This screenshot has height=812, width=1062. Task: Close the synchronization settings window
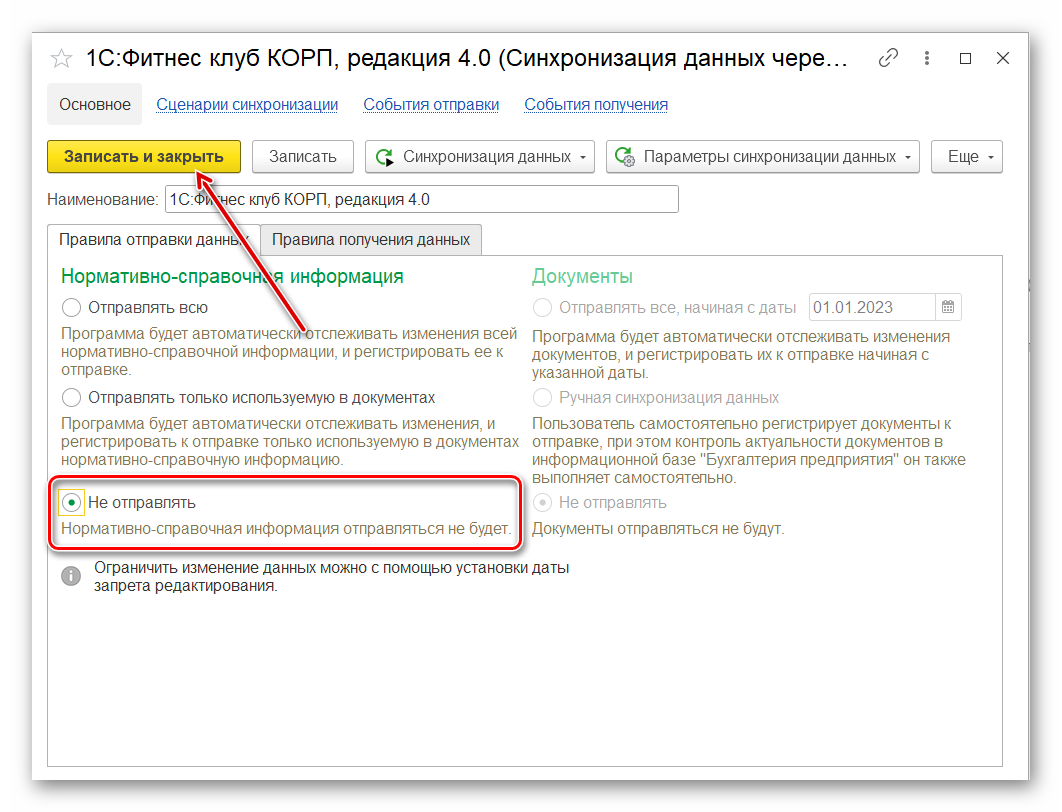[x=1003, y=58]
